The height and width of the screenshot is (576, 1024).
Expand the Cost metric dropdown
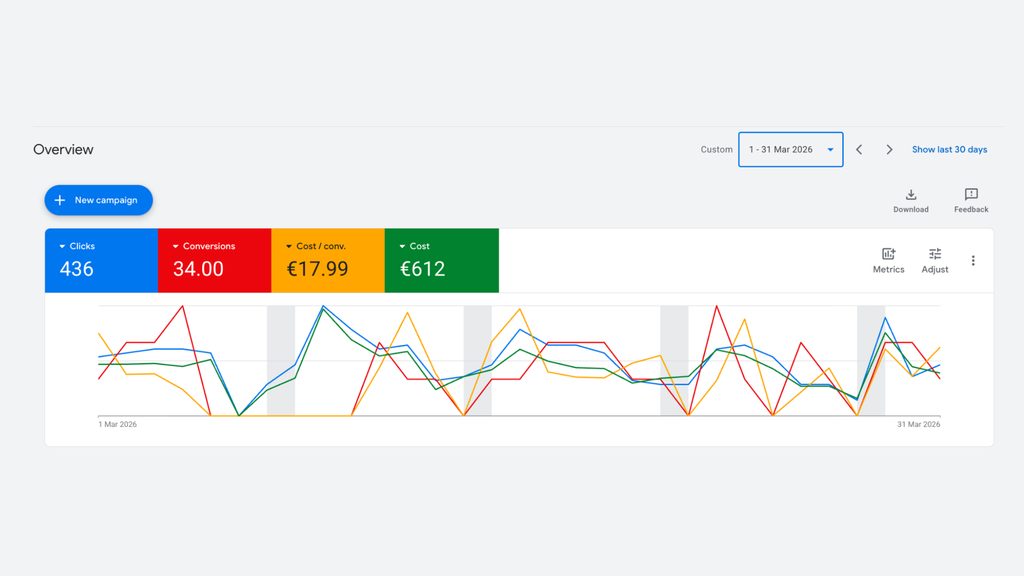[x=414, y=246]
